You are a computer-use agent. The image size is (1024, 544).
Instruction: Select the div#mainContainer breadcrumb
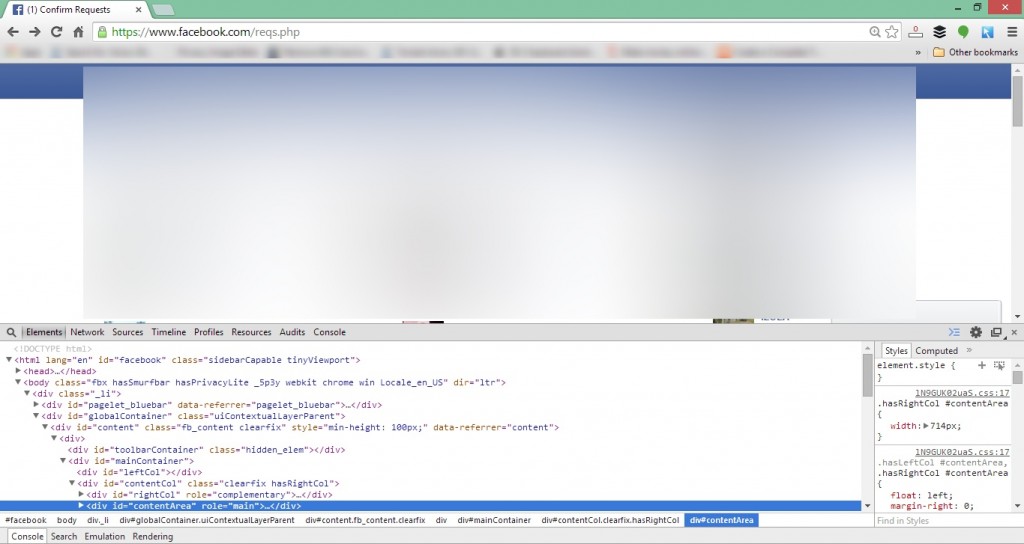click(494, 520)
